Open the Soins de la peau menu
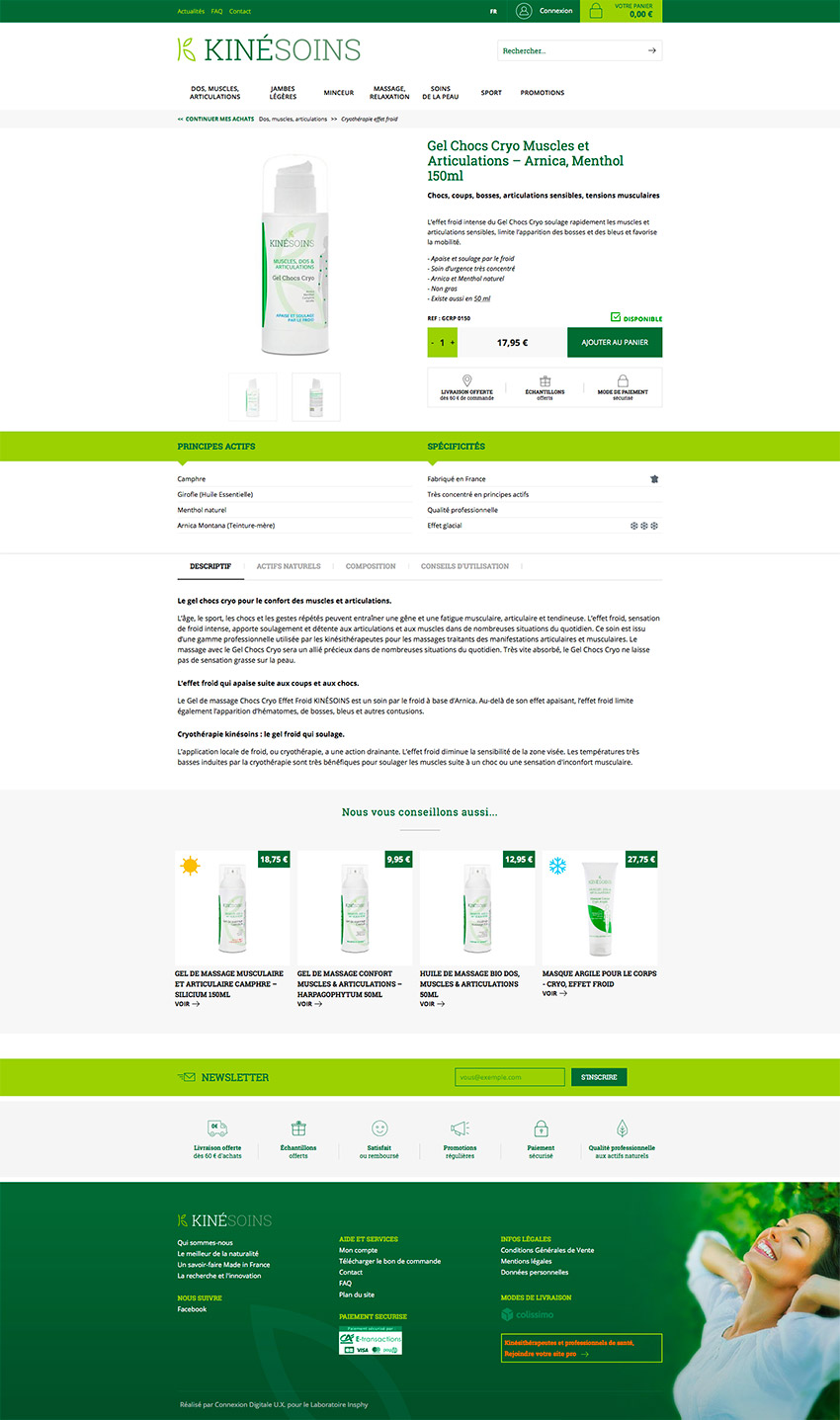Image resolution: width=840 pixels, height=1420 pixels. click(441, 93)
